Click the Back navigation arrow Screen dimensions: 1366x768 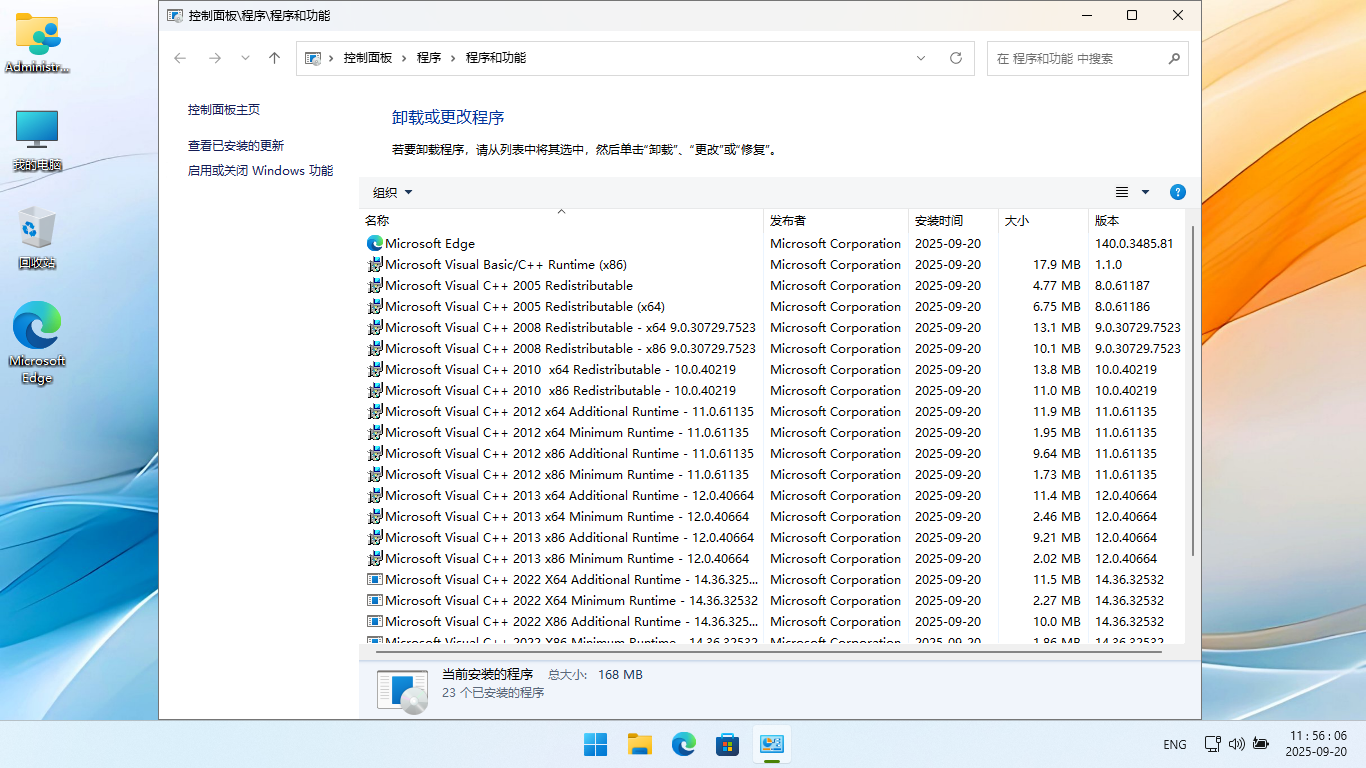point(180,58)
